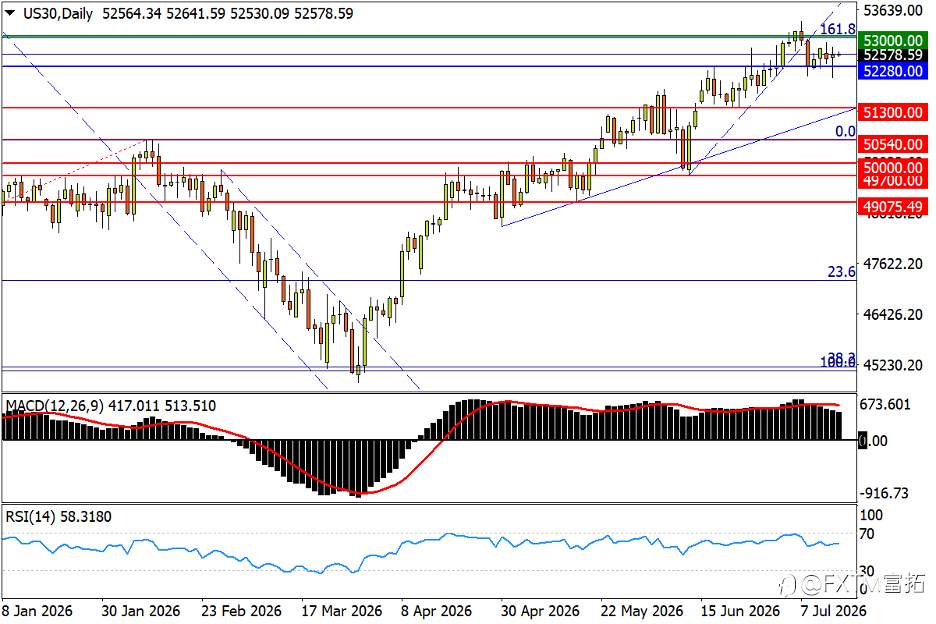Open the chart dropdown arrow beside US30
Viewport: 936px width, 624px height.
click(10, 12)
